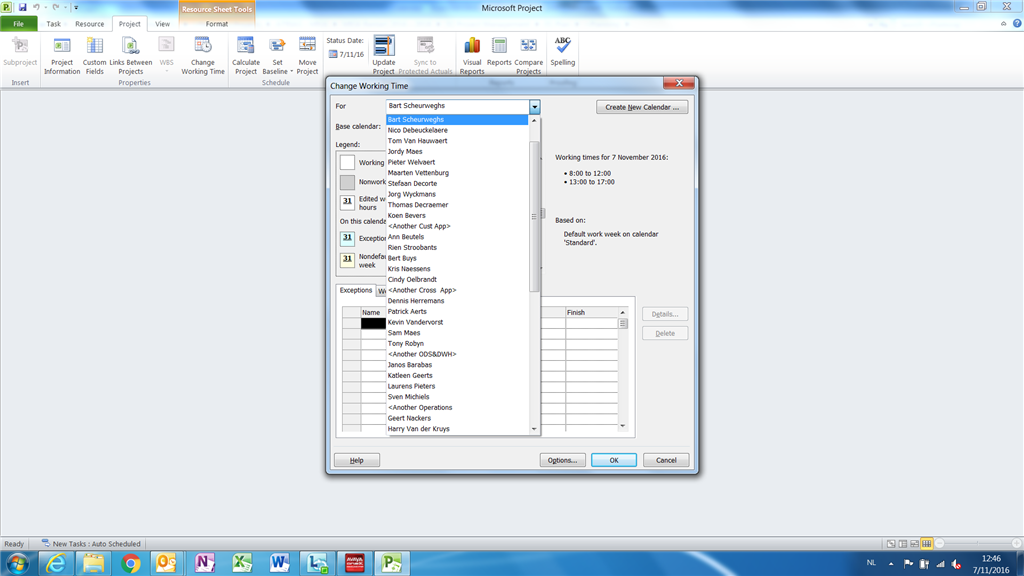Run Spelling check
Screen dimensions: 1024x576
(x=562, y=52)
